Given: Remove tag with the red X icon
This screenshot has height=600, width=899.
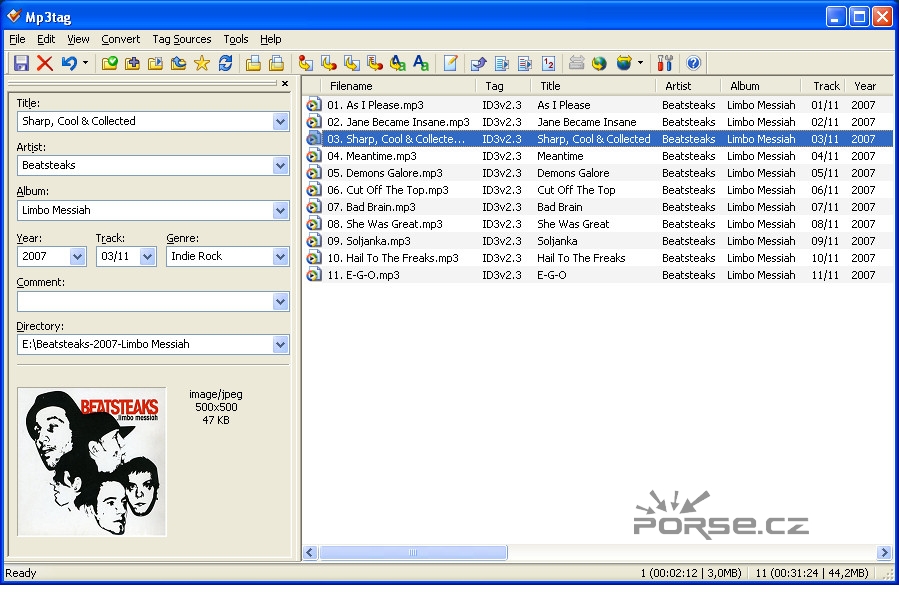Looking at the screenshot, I should [45, 63].
